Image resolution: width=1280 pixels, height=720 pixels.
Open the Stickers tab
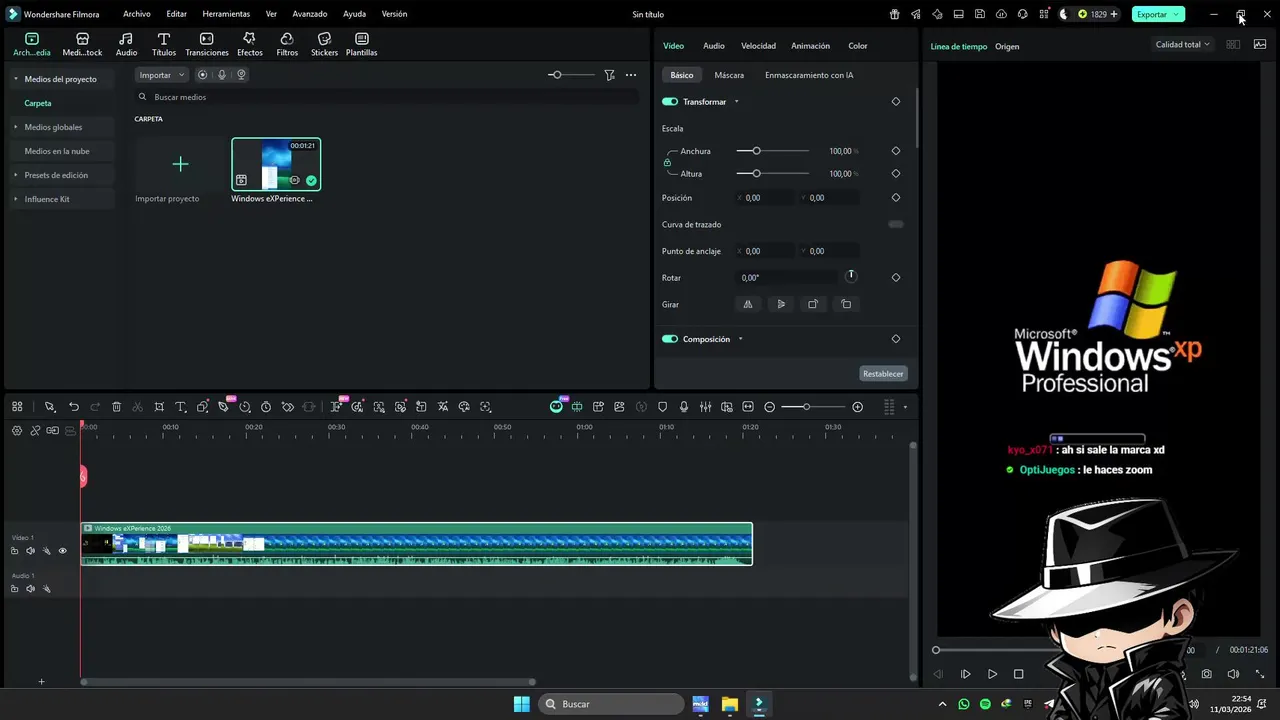point(324,45)
